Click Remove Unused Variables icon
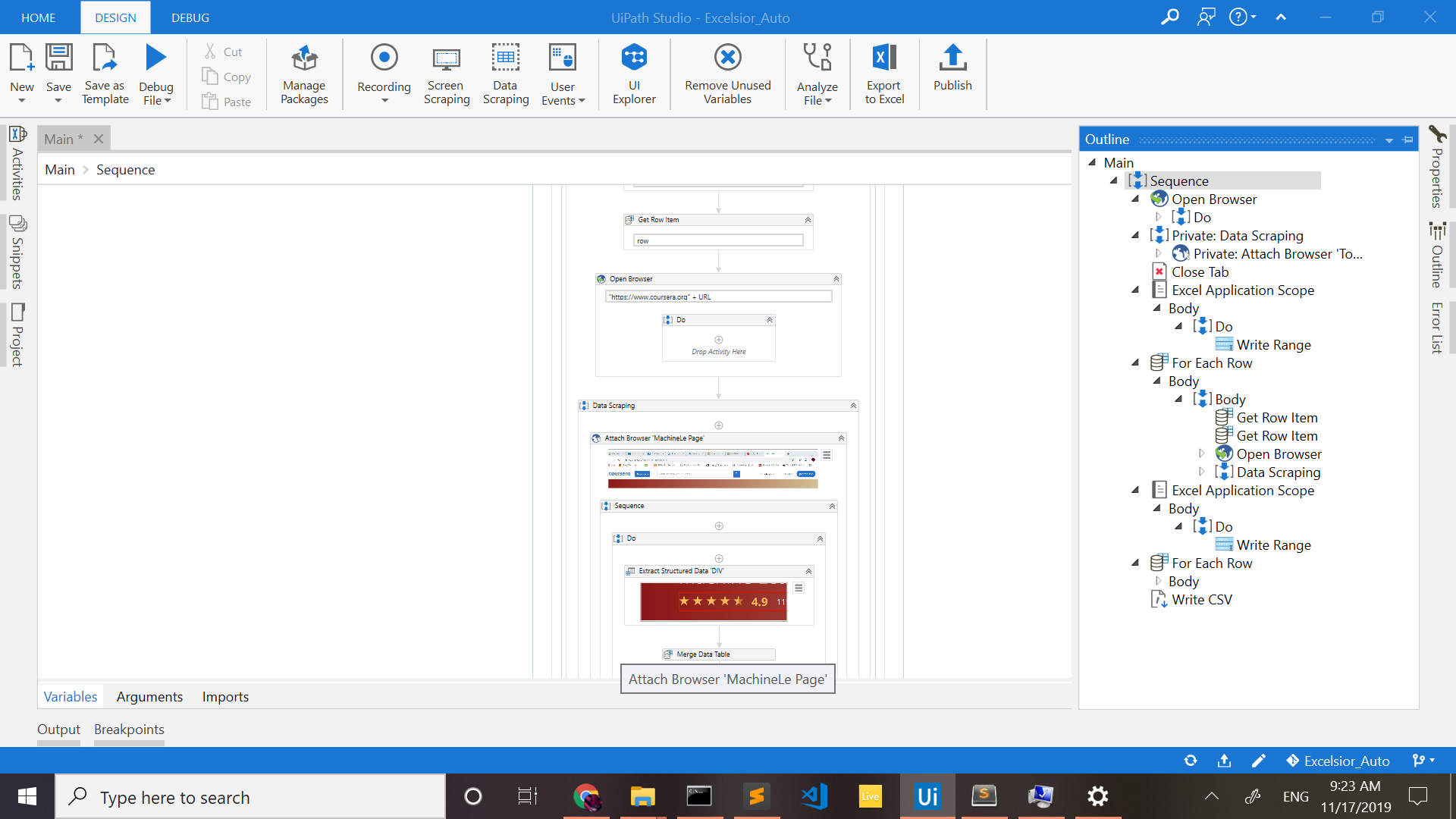The image size is (1456, 819). coord(727,58)
